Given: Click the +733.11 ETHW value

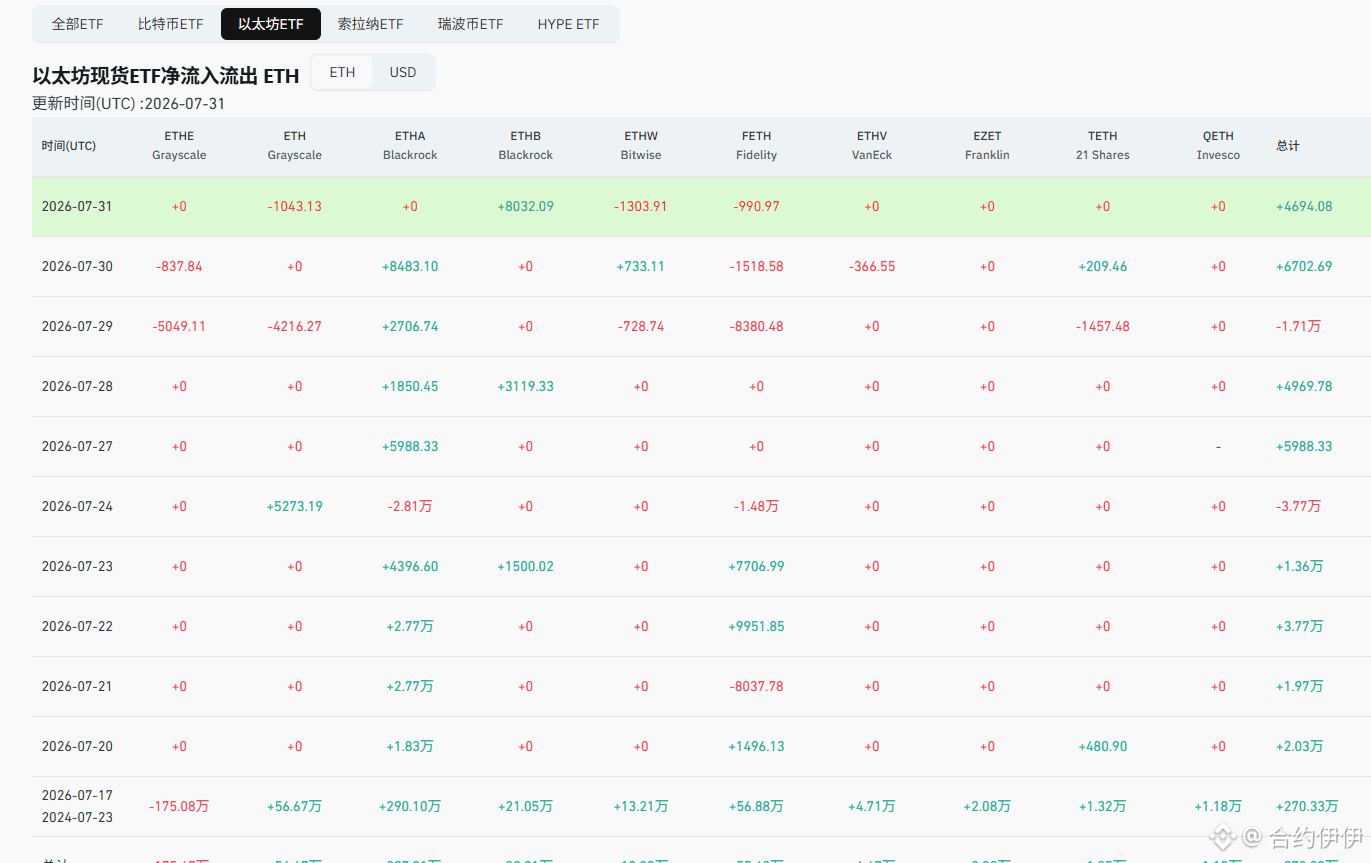Looking at the screenshot, I should coord(641,267).
